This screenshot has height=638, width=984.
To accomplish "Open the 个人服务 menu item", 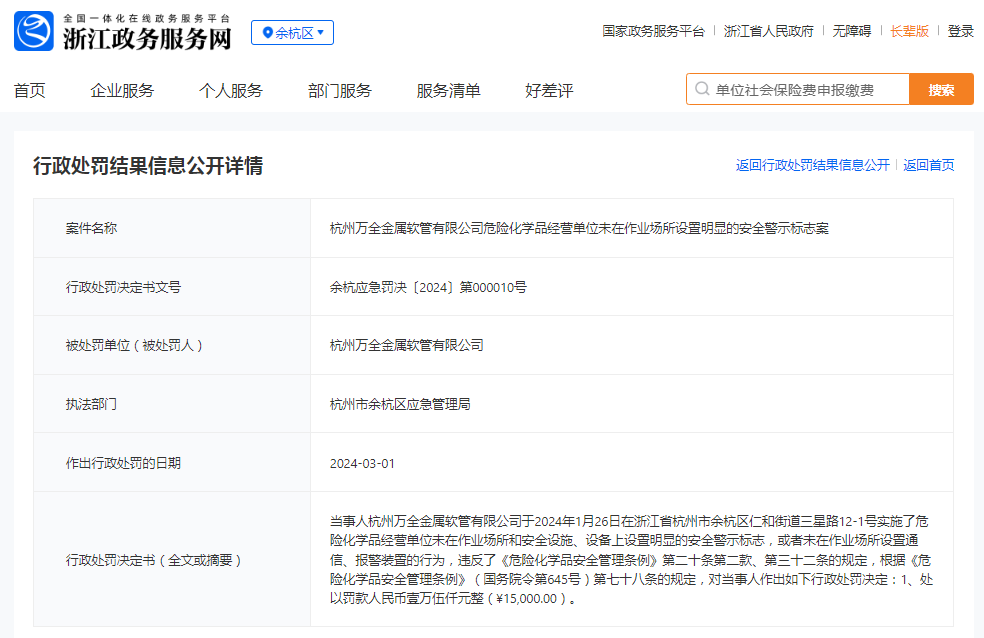I will 231,90.
